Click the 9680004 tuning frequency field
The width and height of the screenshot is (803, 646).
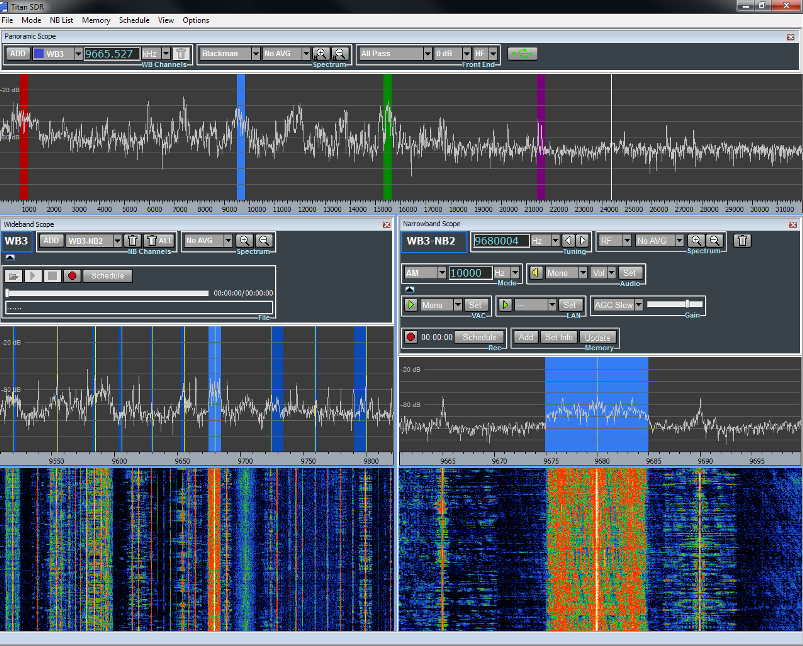(500, 241)
